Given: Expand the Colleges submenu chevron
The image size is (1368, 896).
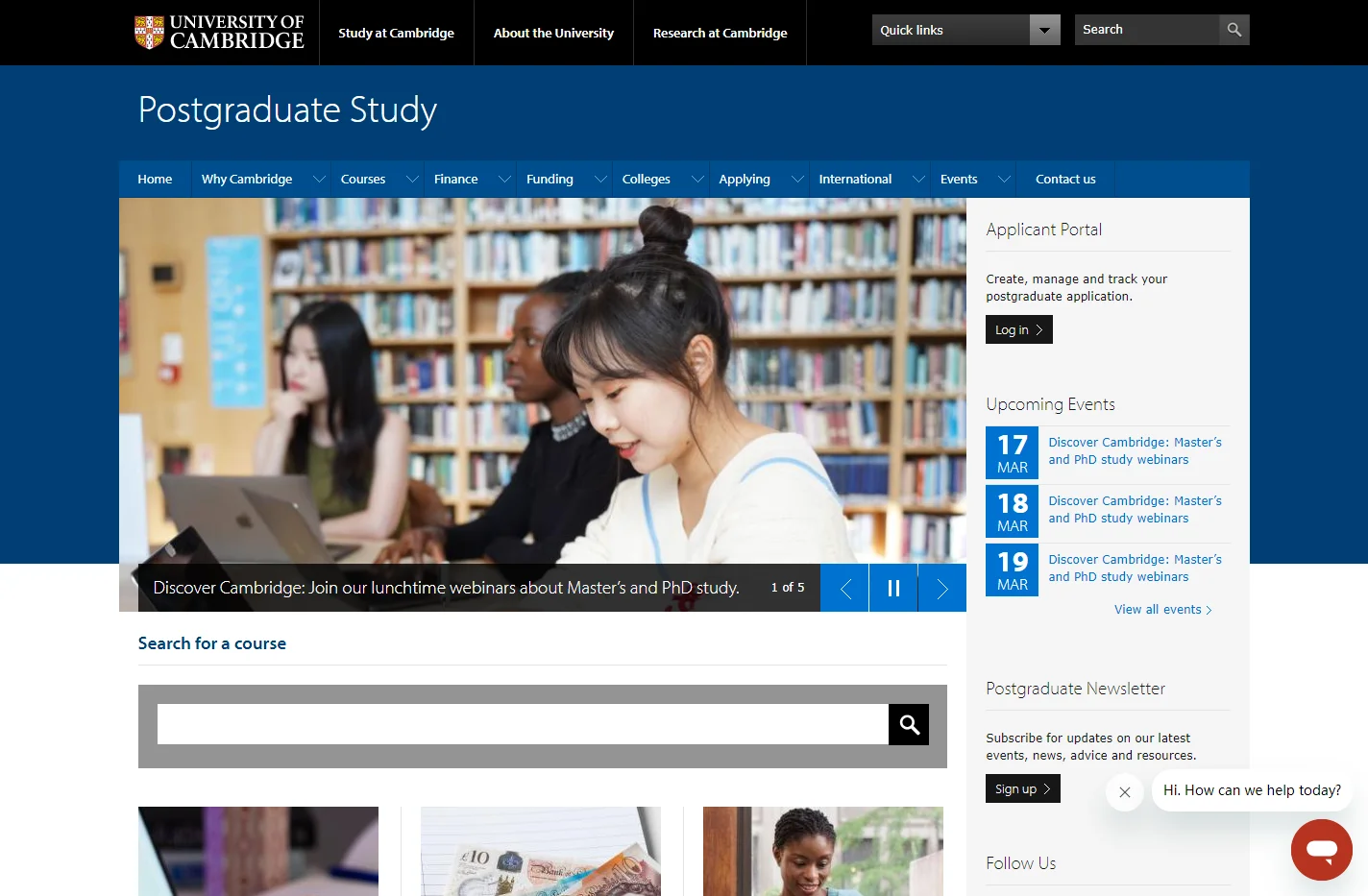Looking at the screenshot, I should 697,179.
